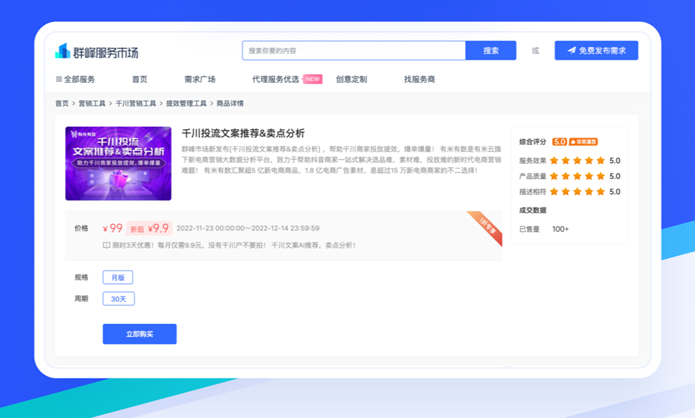Click the orange badge beside 5.0 score
This screenshot has height=418, width=695.
pos(583,142)
